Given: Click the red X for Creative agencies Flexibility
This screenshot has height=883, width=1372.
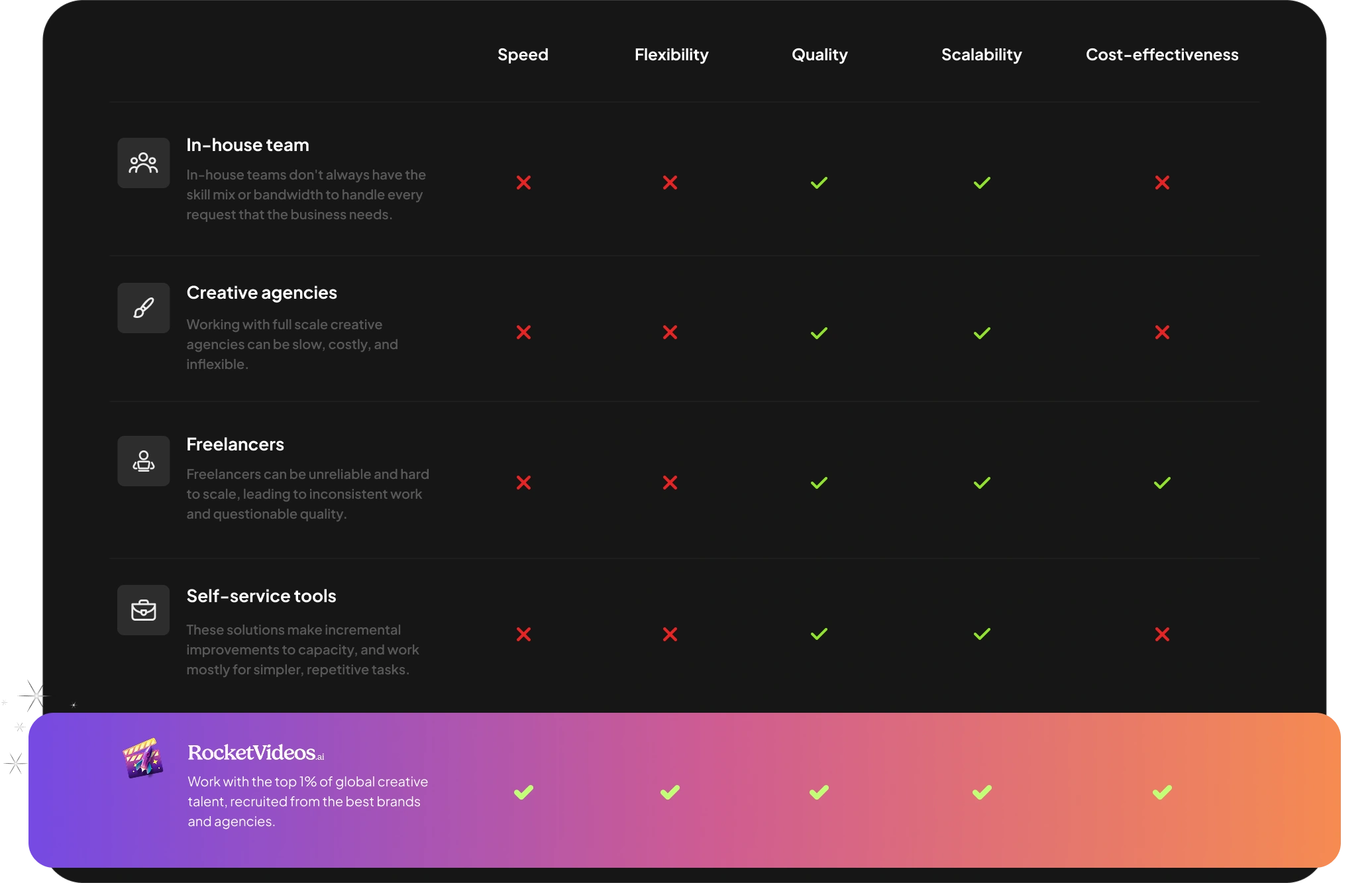Looking at the screenshot, I should [670, 333].
